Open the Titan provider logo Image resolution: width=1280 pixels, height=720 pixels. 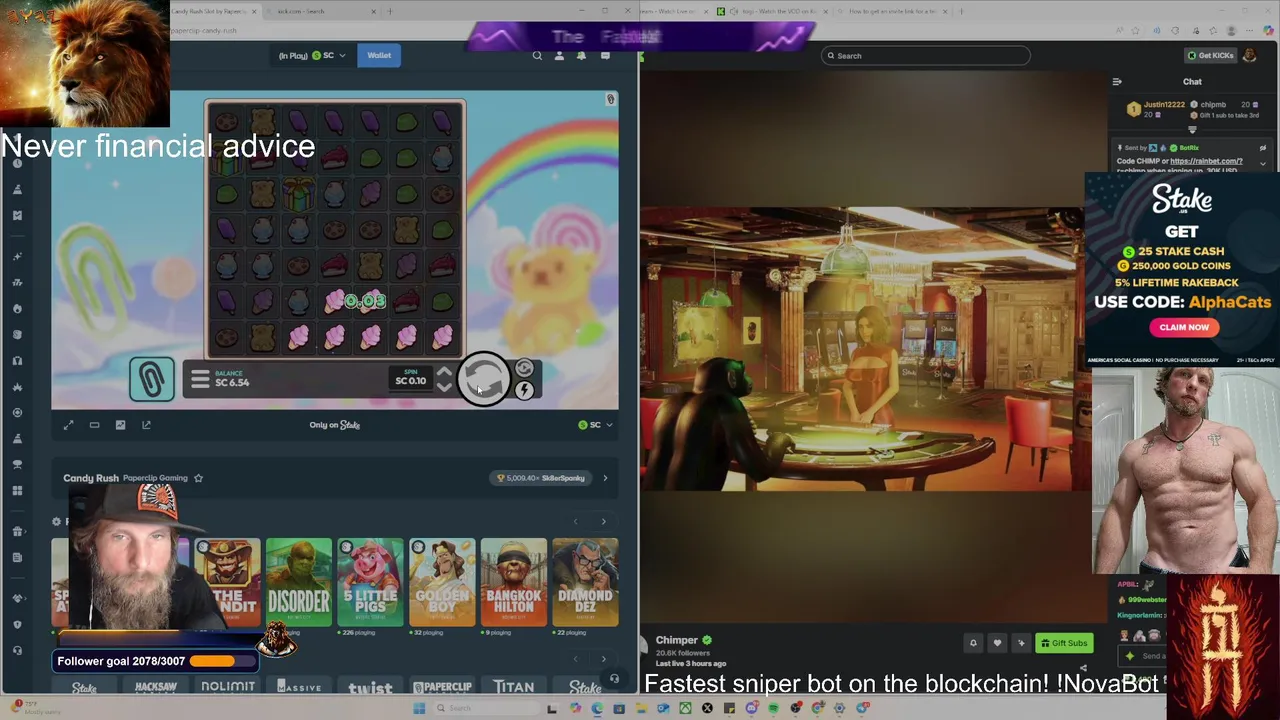pyautogui.click(x=513, y=687)
